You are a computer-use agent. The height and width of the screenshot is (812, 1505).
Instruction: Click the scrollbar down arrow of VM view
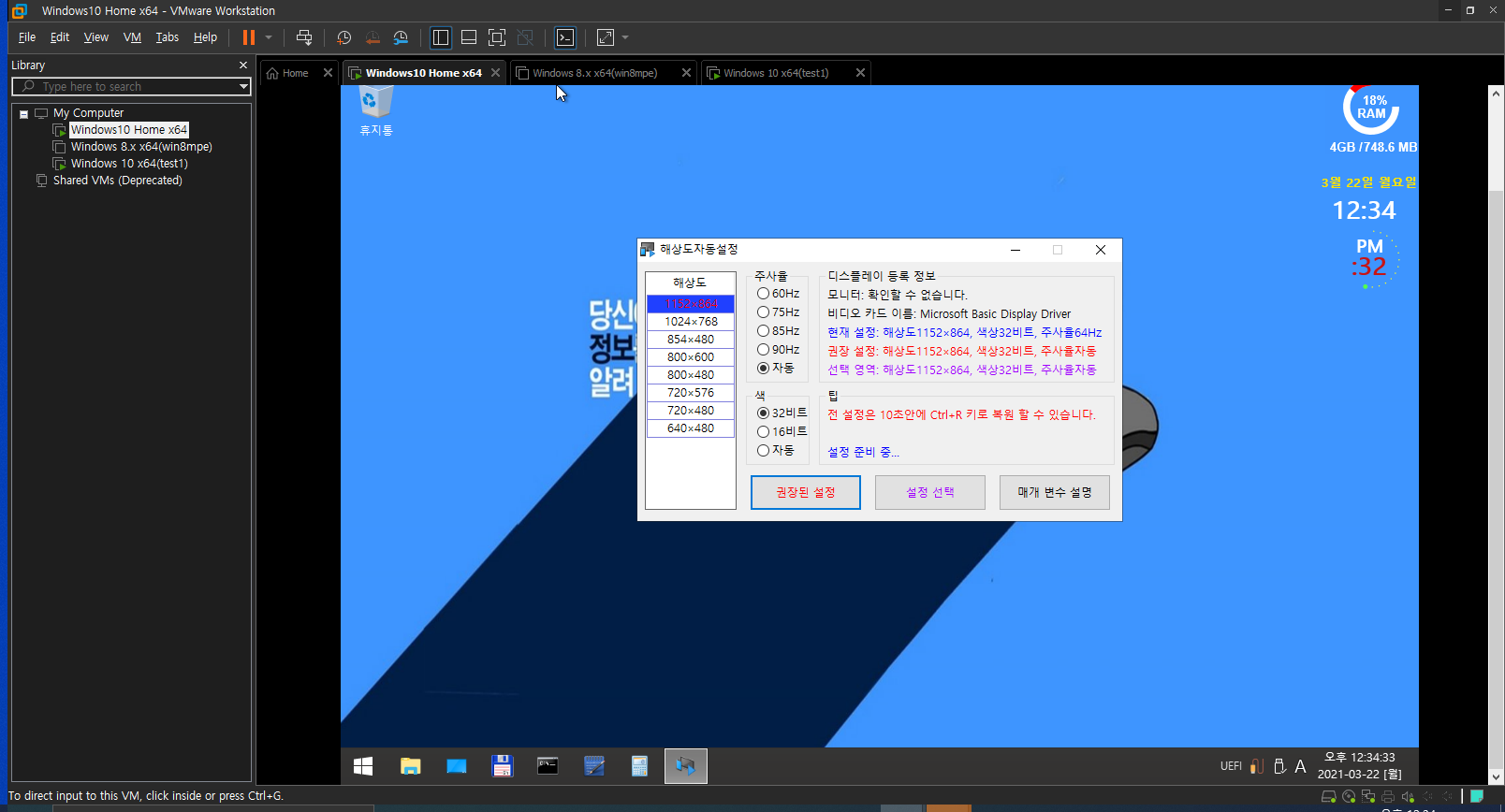tap(1496, 776)
